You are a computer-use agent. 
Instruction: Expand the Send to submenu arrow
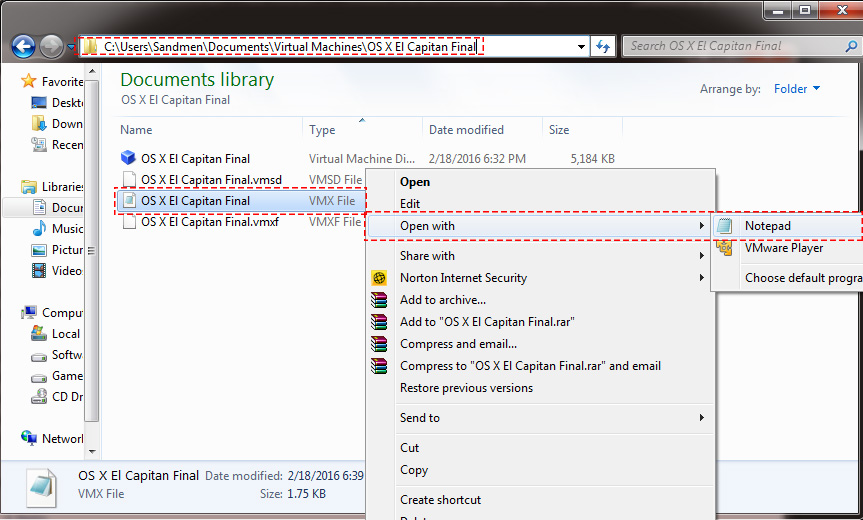701,418
